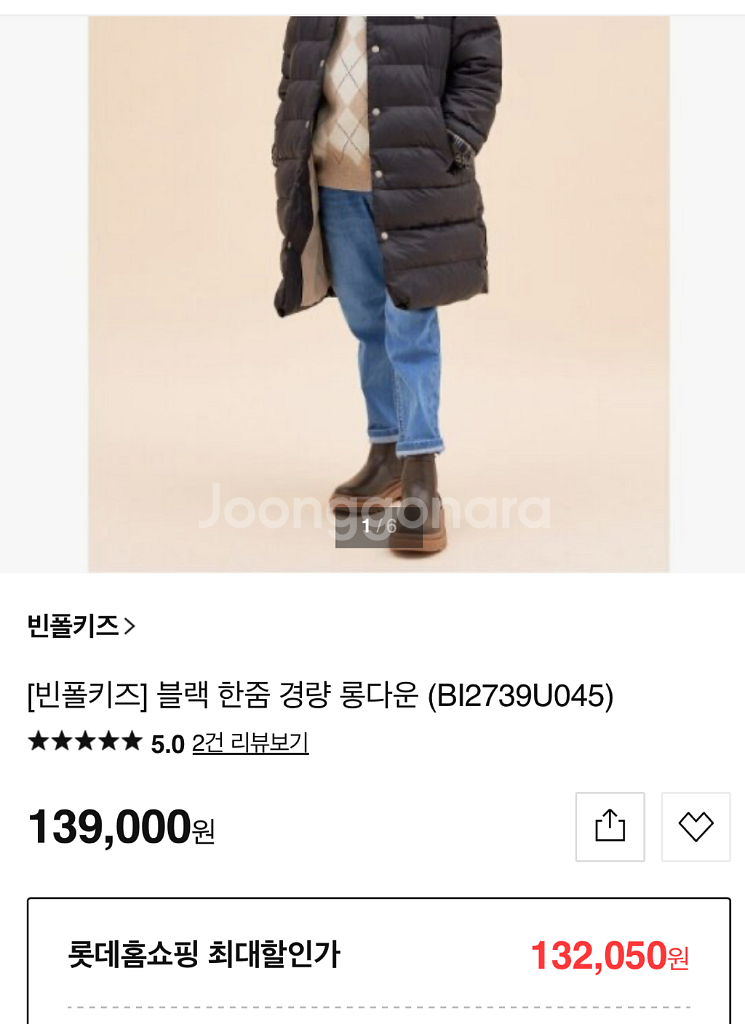Image resolution: width=745 pixels, height=1024 pixels.
Task: Open the 빈폴키즈 brand chevron arrow
Action: pyautogui.click(x=129, y=626)
